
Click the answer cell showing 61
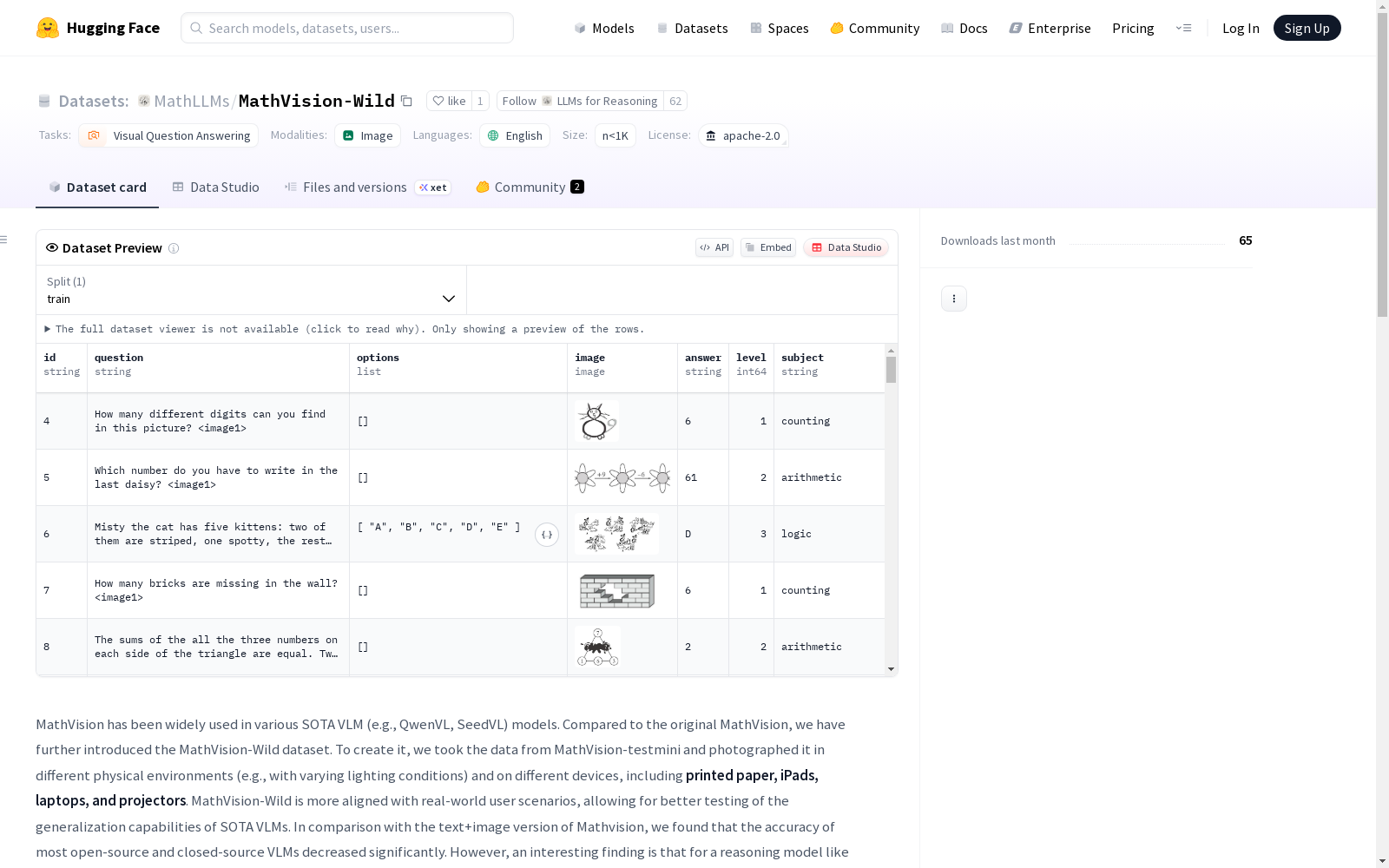703,477
